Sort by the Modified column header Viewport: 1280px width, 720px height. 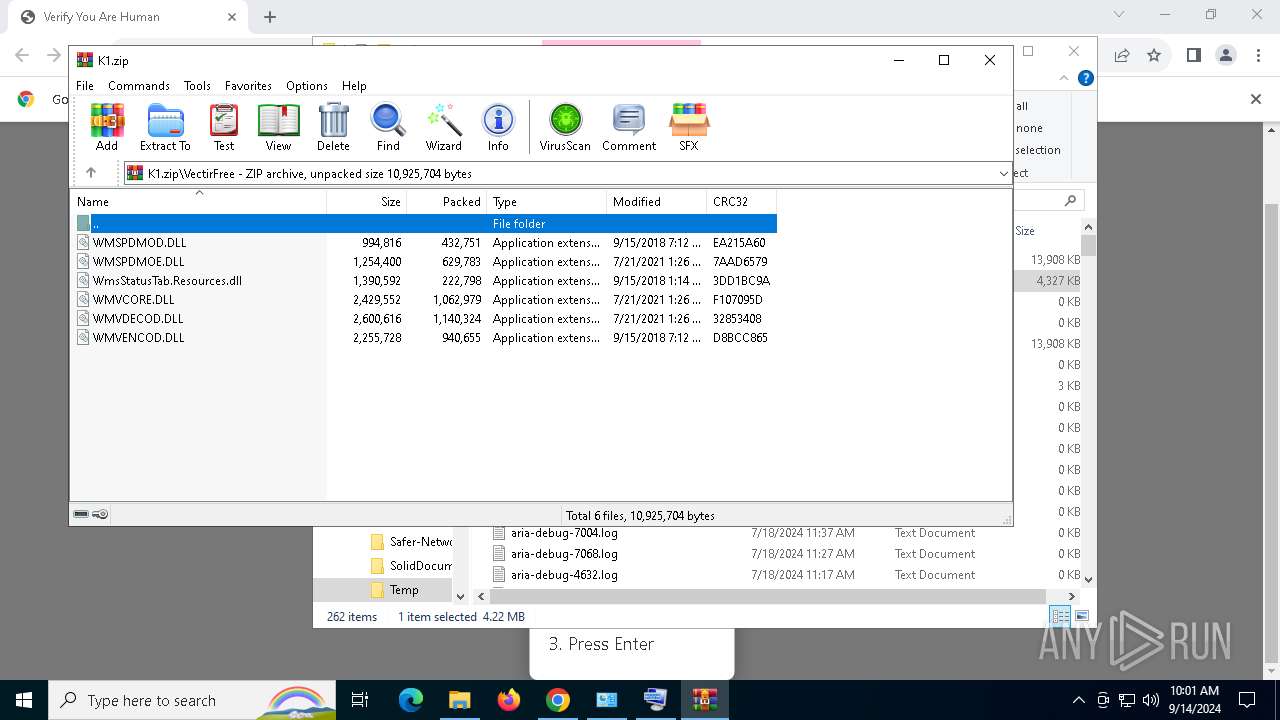657,201
